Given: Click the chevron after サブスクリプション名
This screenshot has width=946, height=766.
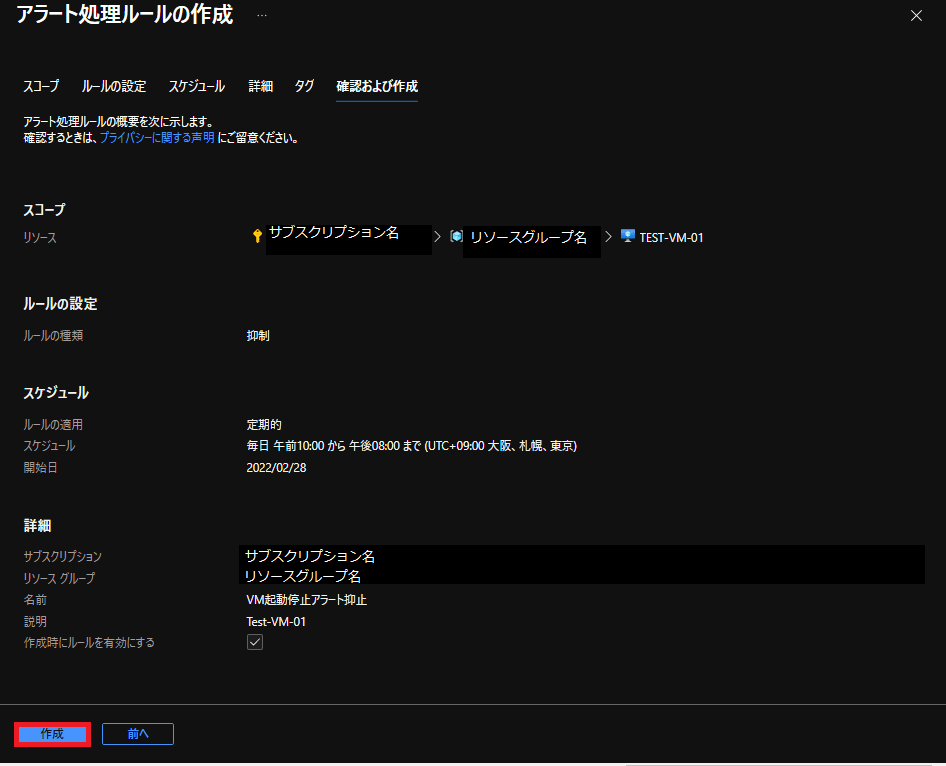Looking at the screenshot, I should click(437, 237).
